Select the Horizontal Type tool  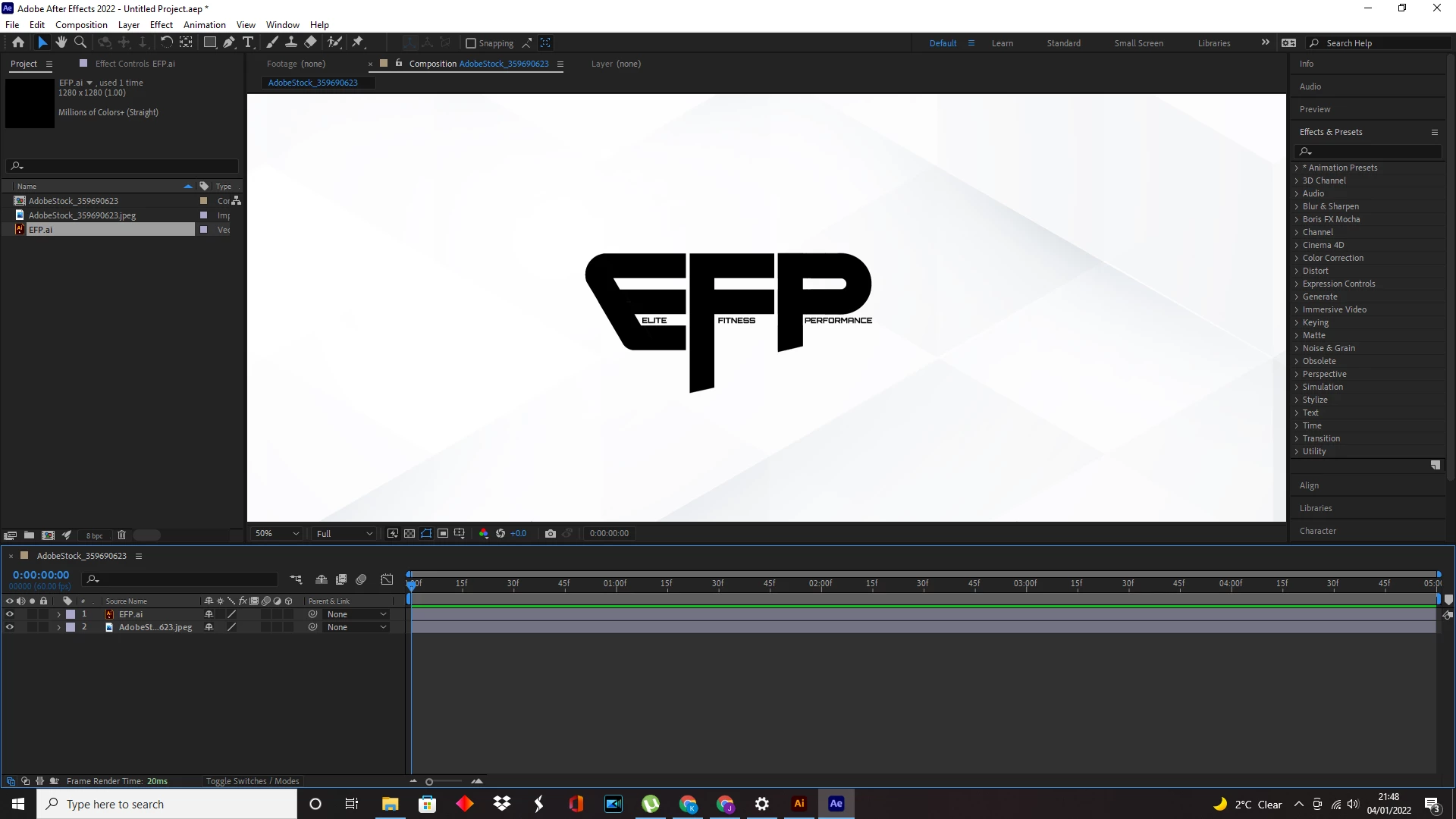tap(248, 42)
